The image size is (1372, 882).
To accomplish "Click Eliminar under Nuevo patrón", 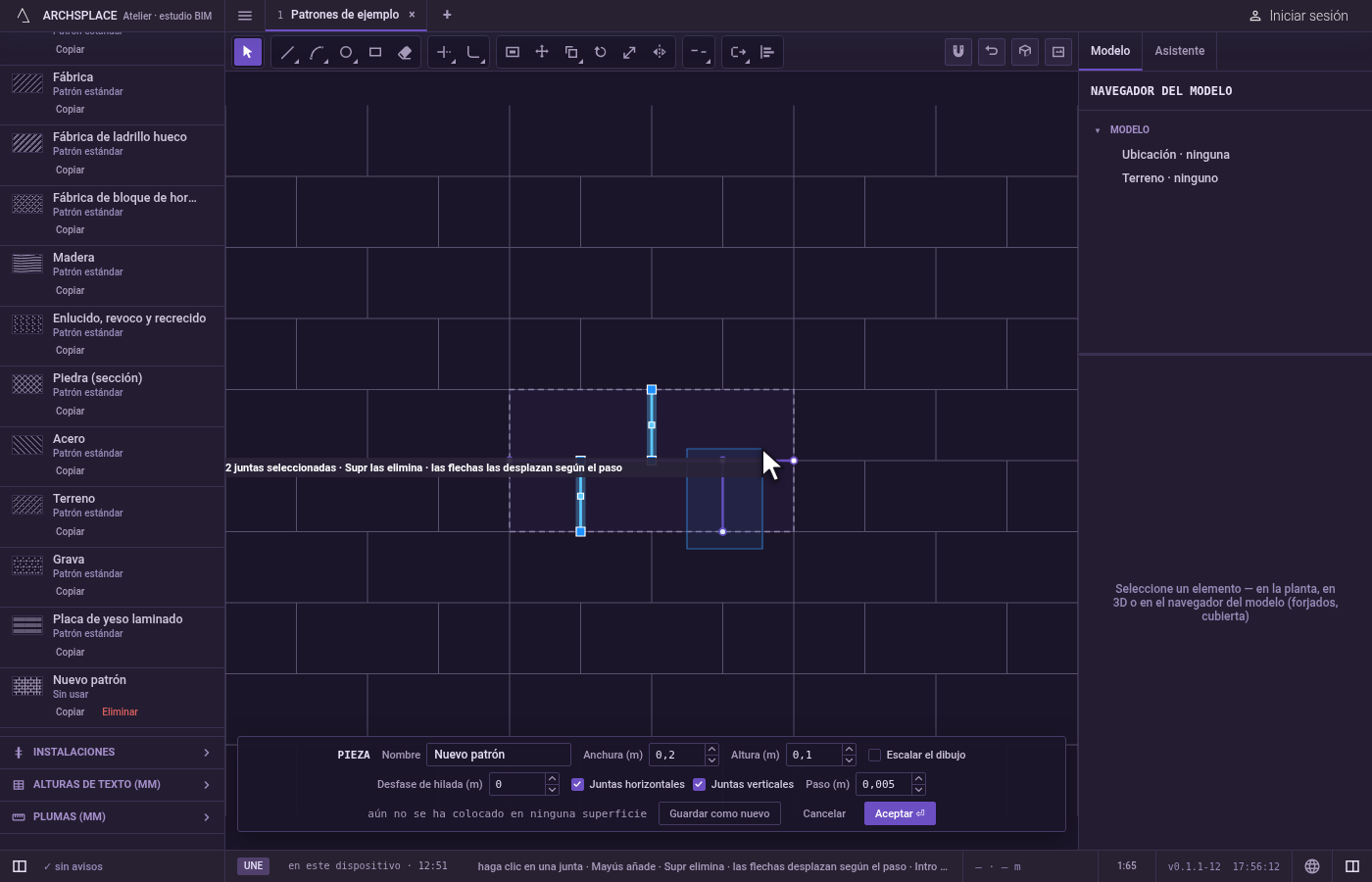I will pyautogui.click(x=120, y=712).
